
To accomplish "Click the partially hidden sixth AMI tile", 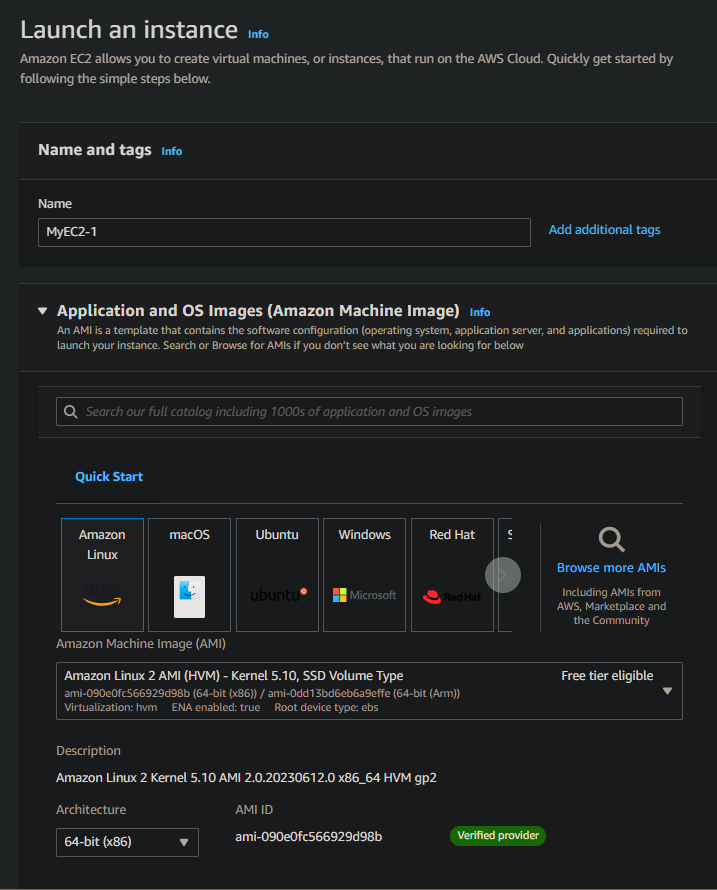I will pyautogui.click(x=505, y=574).
